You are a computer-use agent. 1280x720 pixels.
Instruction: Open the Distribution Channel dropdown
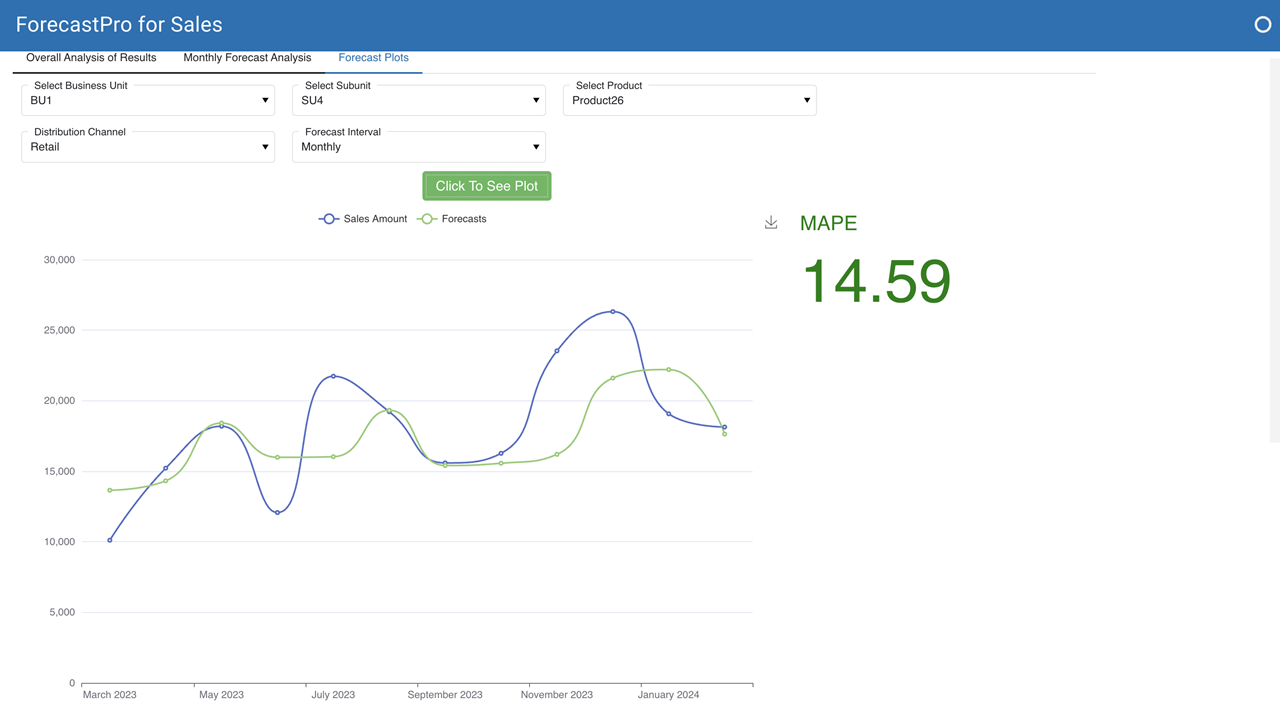point(148,147)
